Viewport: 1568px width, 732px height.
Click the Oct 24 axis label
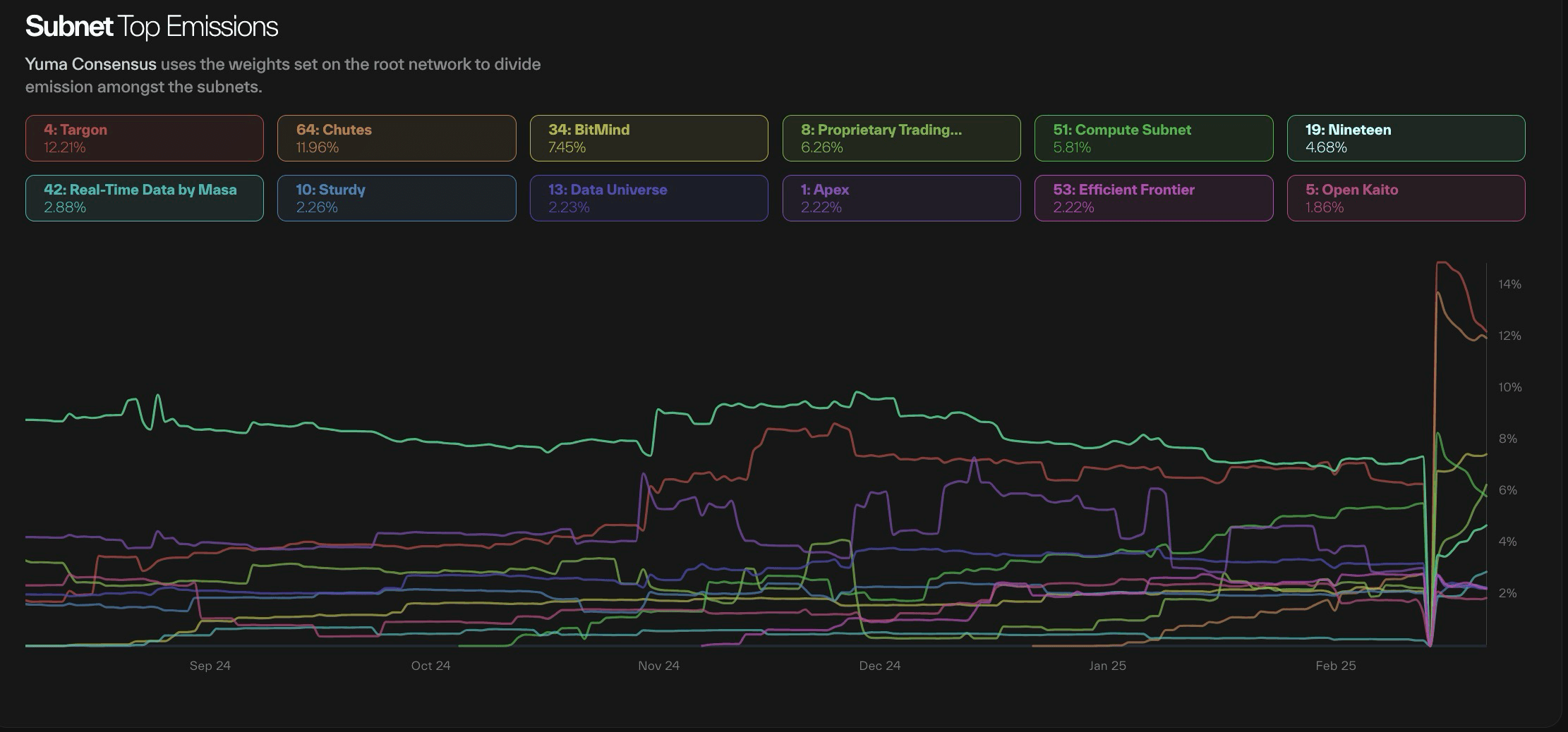point(431,666)
